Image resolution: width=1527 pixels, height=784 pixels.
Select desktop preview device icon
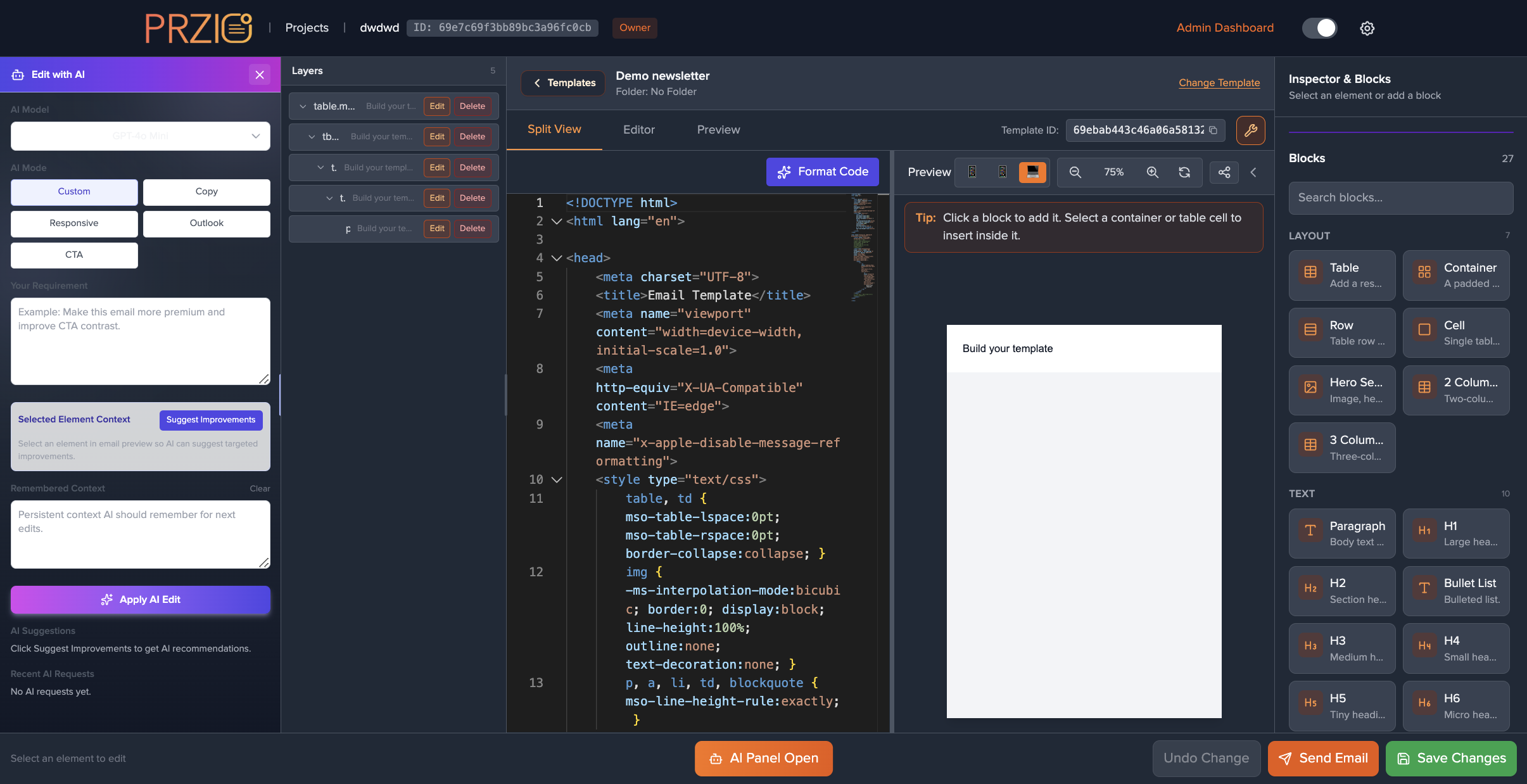[x=1032, y=172]
